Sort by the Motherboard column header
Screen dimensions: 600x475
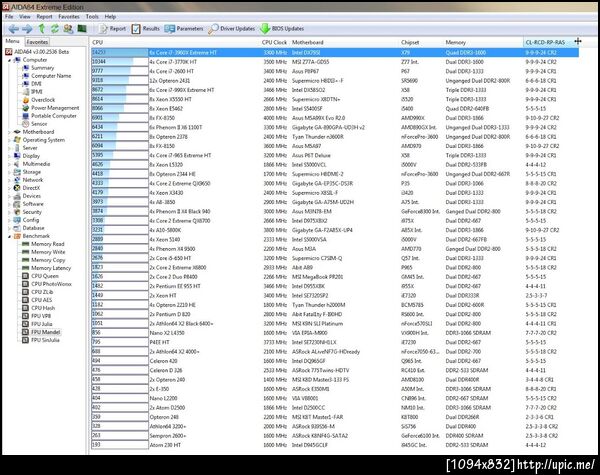tap(308, 42)
